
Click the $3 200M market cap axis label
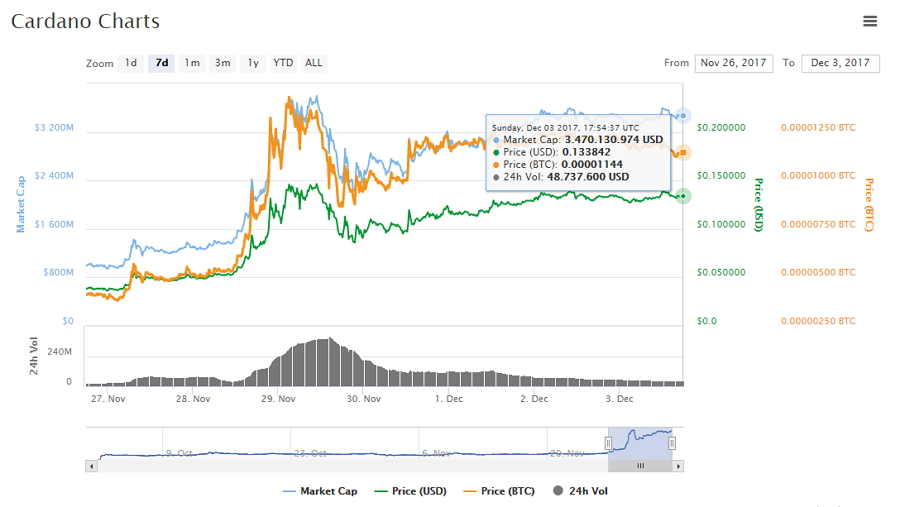click(x=54, y=127)
